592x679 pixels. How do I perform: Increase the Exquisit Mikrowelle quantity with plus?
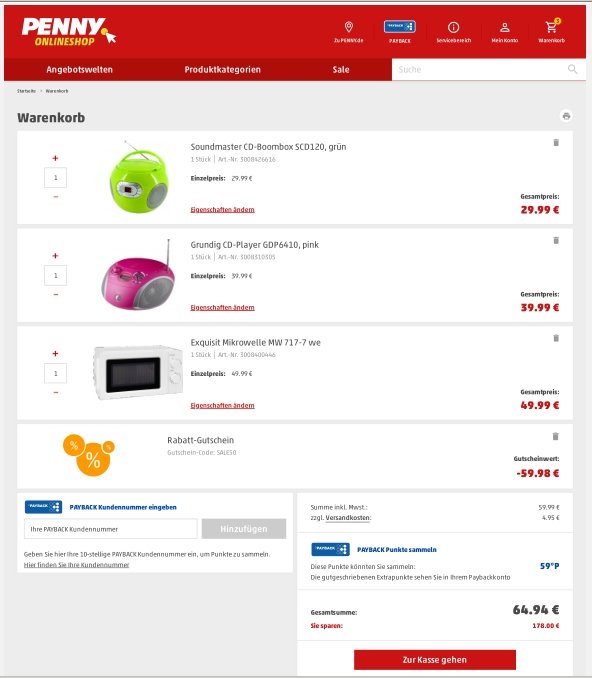coord(55,354)
